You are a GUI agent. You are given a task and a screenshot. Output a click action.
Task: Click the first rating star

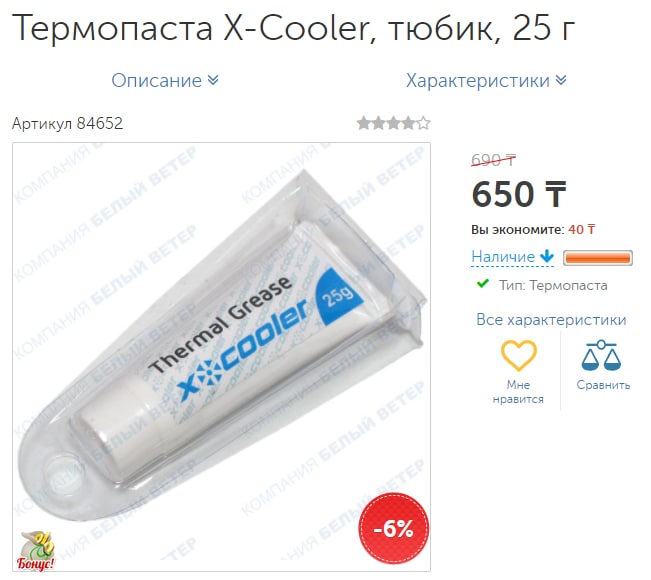pos(364,123)
